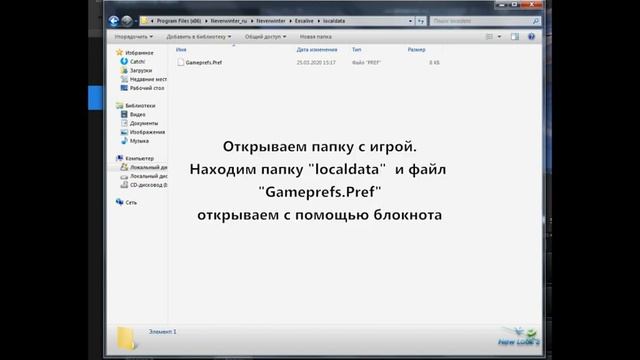Click date 25.03.2020 15:17 cell
Image resolution: width=640 pixels, height=360 pixels.
pos(316,62)
